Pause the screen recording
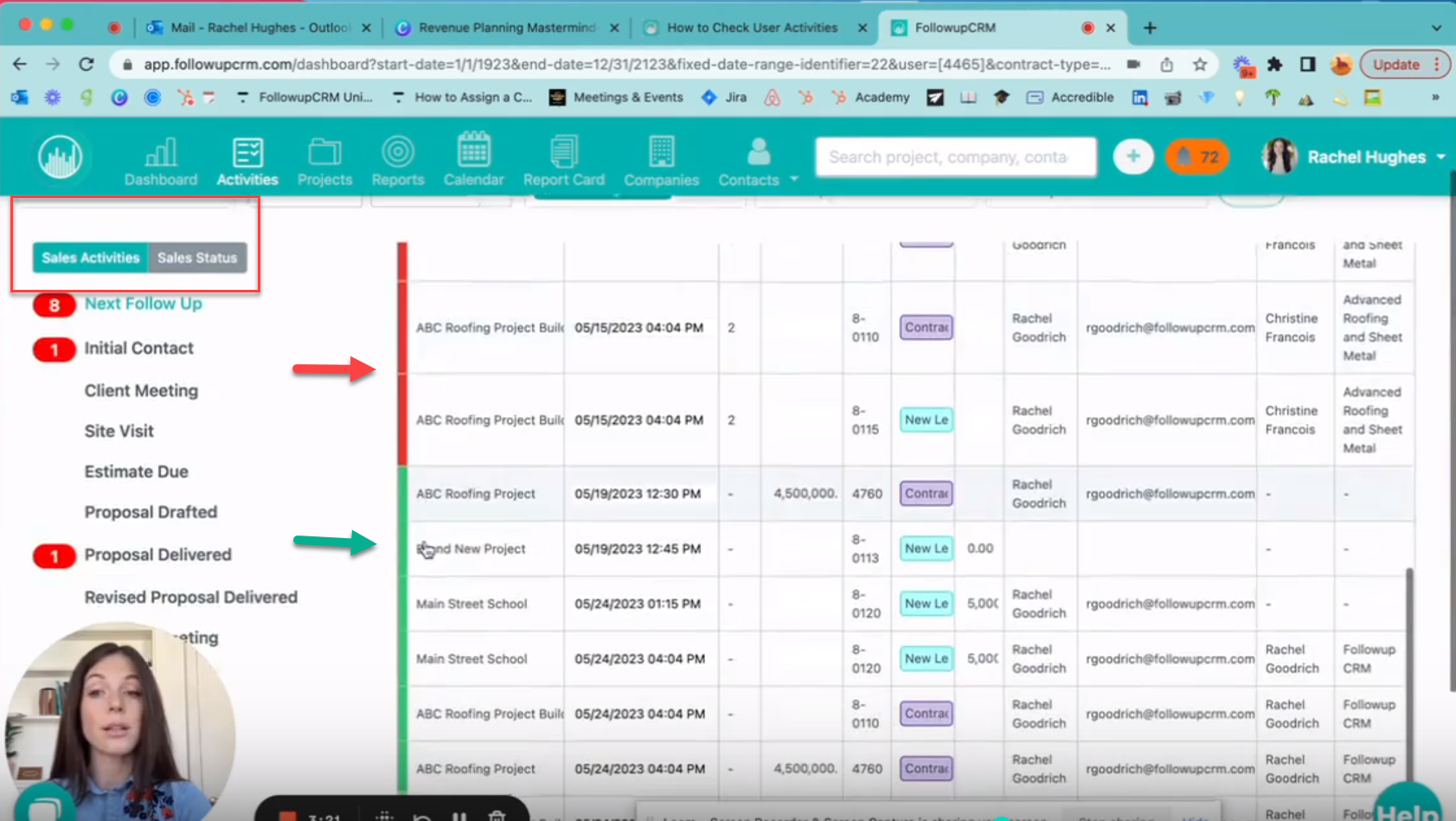 (x=458, y=816)
